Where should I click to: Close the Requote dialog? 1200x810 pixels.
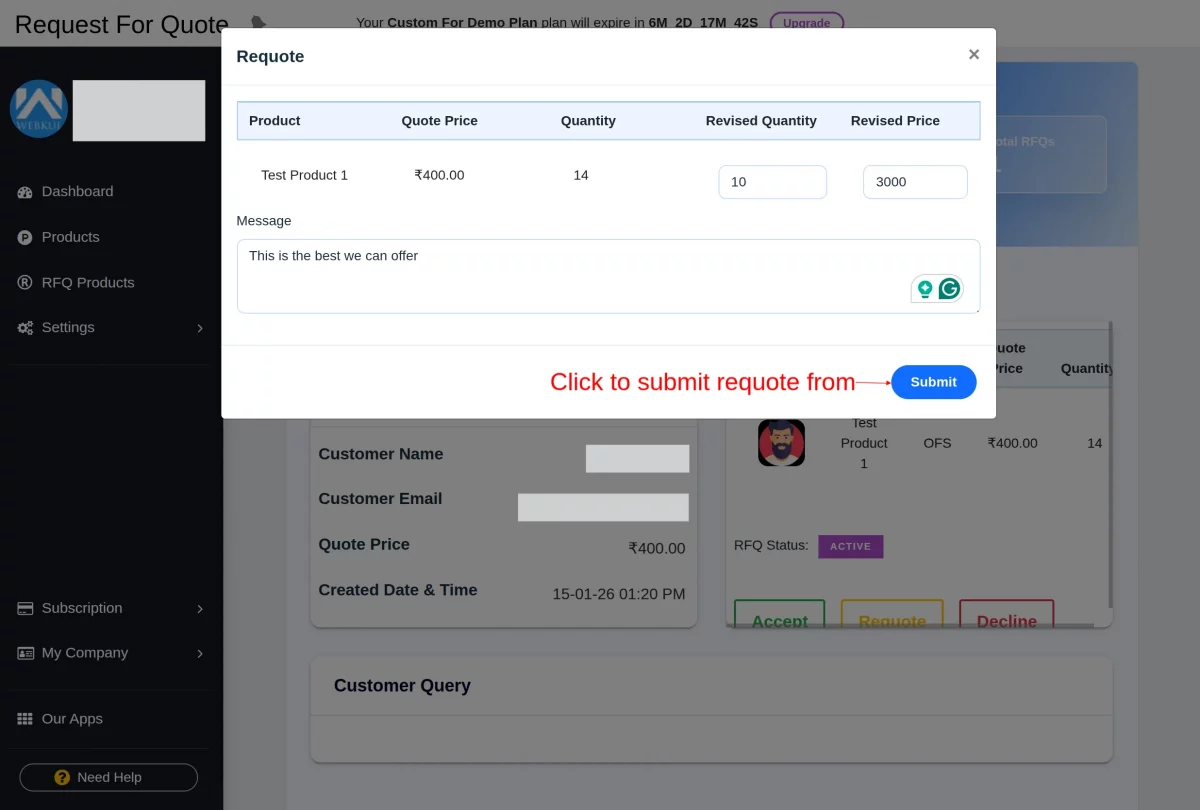(973, 55)
